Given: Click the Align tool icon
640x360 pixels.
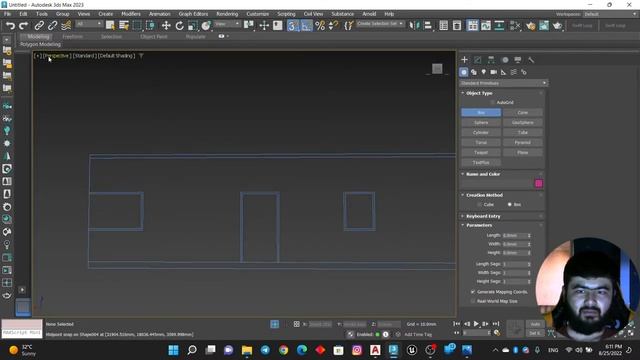Looking at the screenshot, I should [x=428, y=26].
